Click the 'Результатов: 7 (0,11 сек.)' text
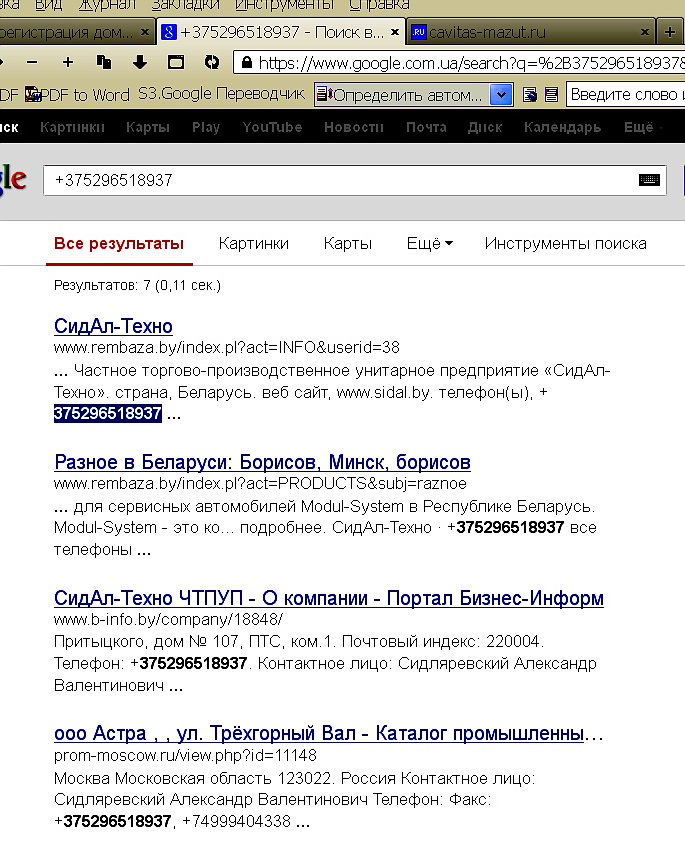 click(137, 285)
